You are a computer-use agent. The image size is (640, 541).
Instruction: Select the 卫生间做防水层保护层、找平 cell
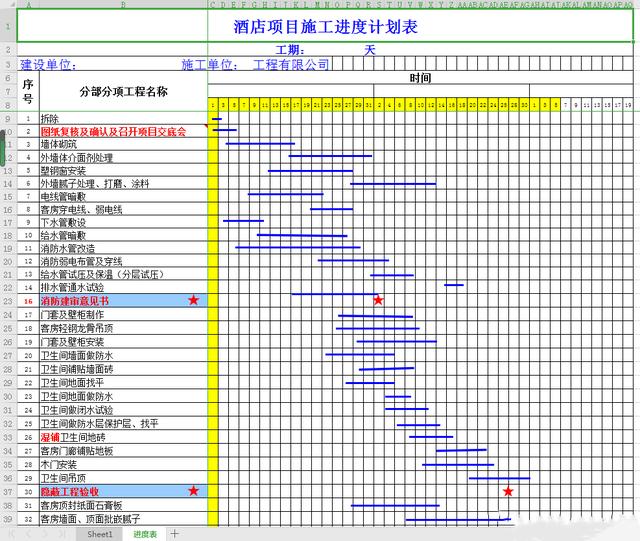124,424
